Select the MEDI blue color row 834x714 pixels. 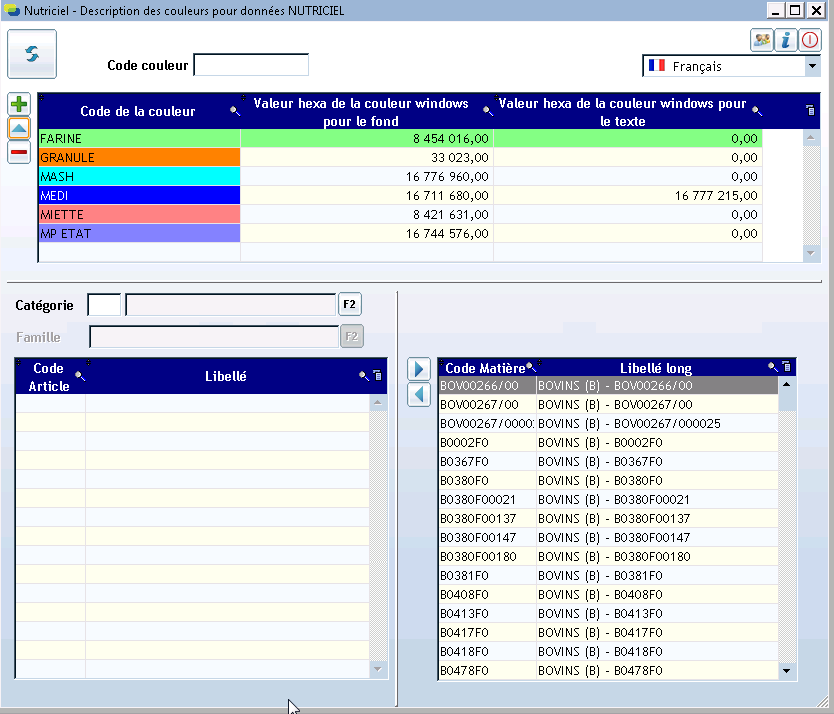(x=401, y=196)
